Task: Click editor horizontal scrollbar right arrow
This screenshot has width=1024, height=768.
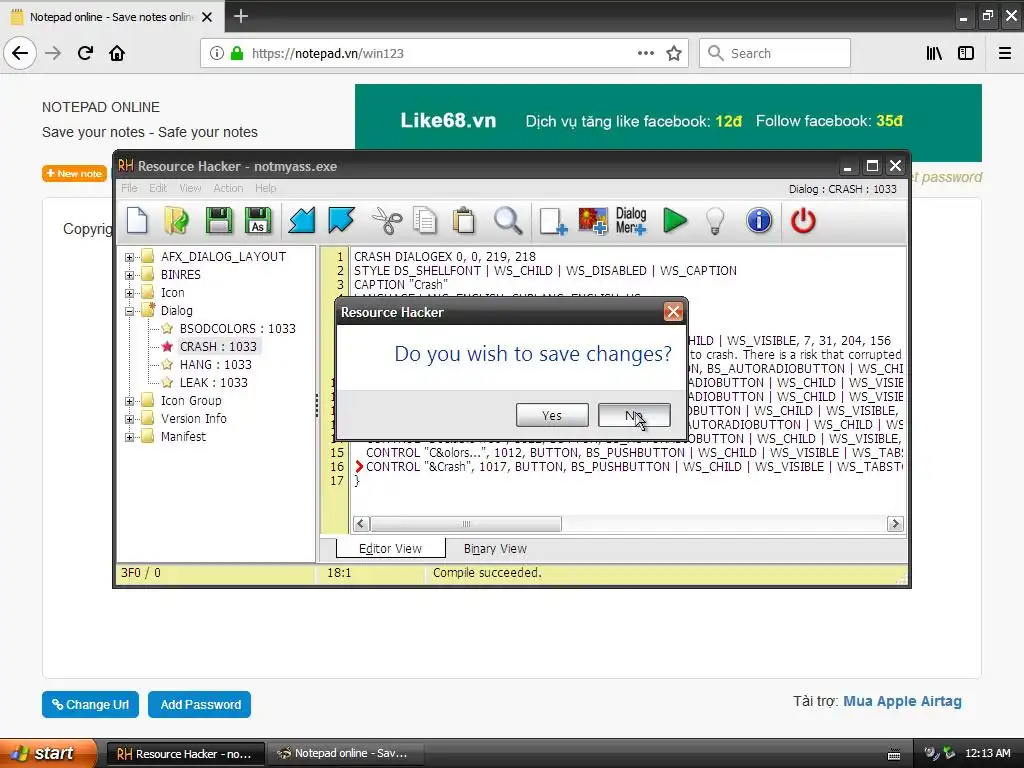Action: (x=895, y=524)
